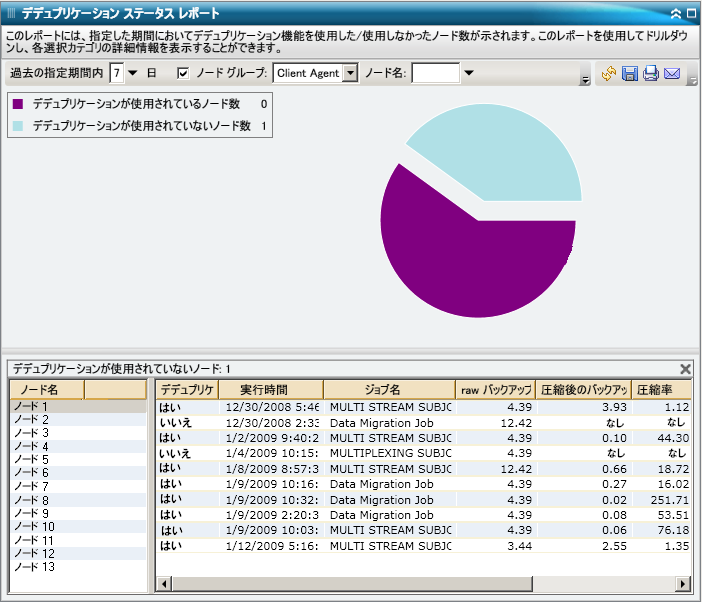
Task: Open the ノード名 dropdown arrow
Action: pyautogui.click(x=468, y=73)
